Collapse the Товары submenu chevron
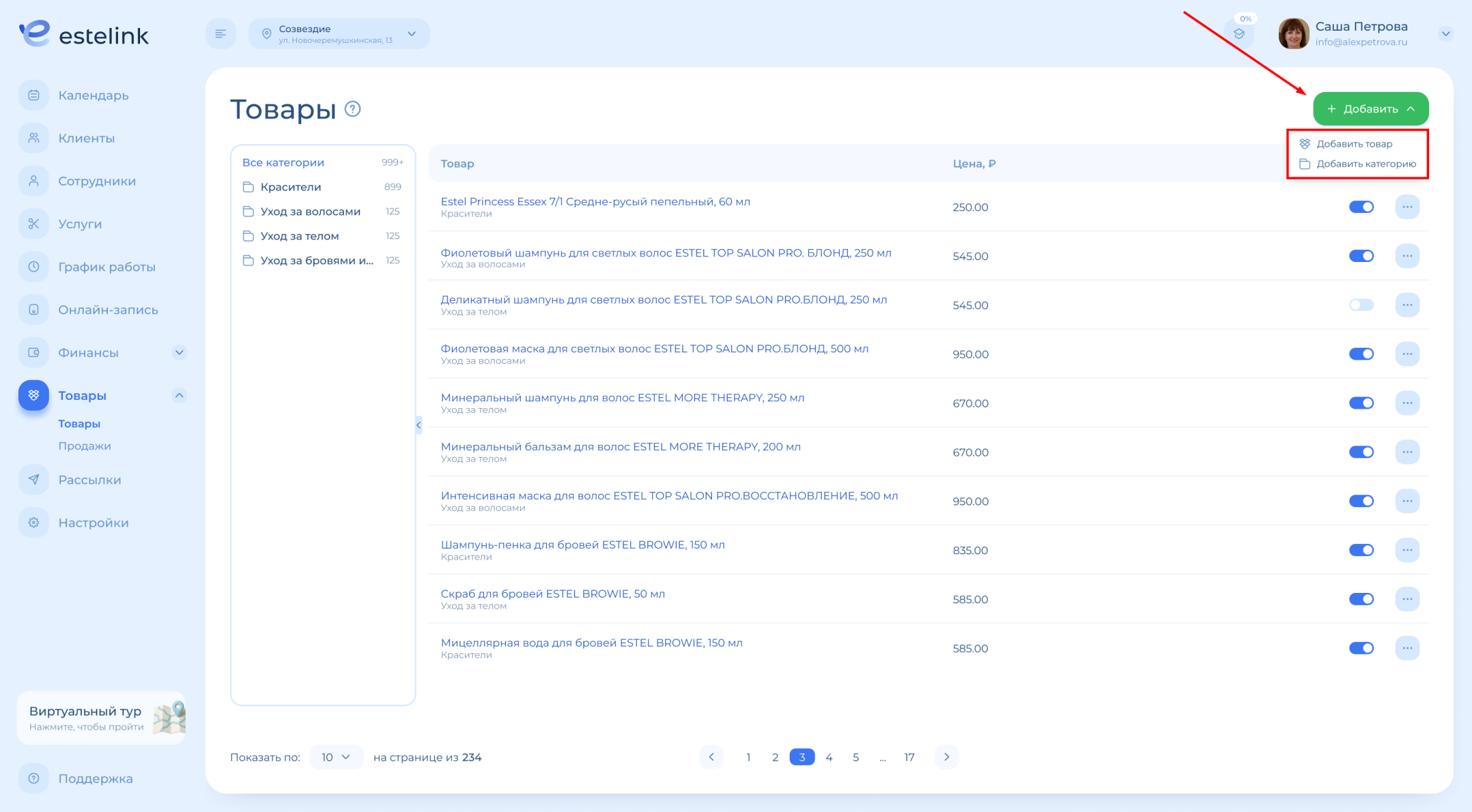The width and height of the screenshot is (1472, 812). click(179, 395)
